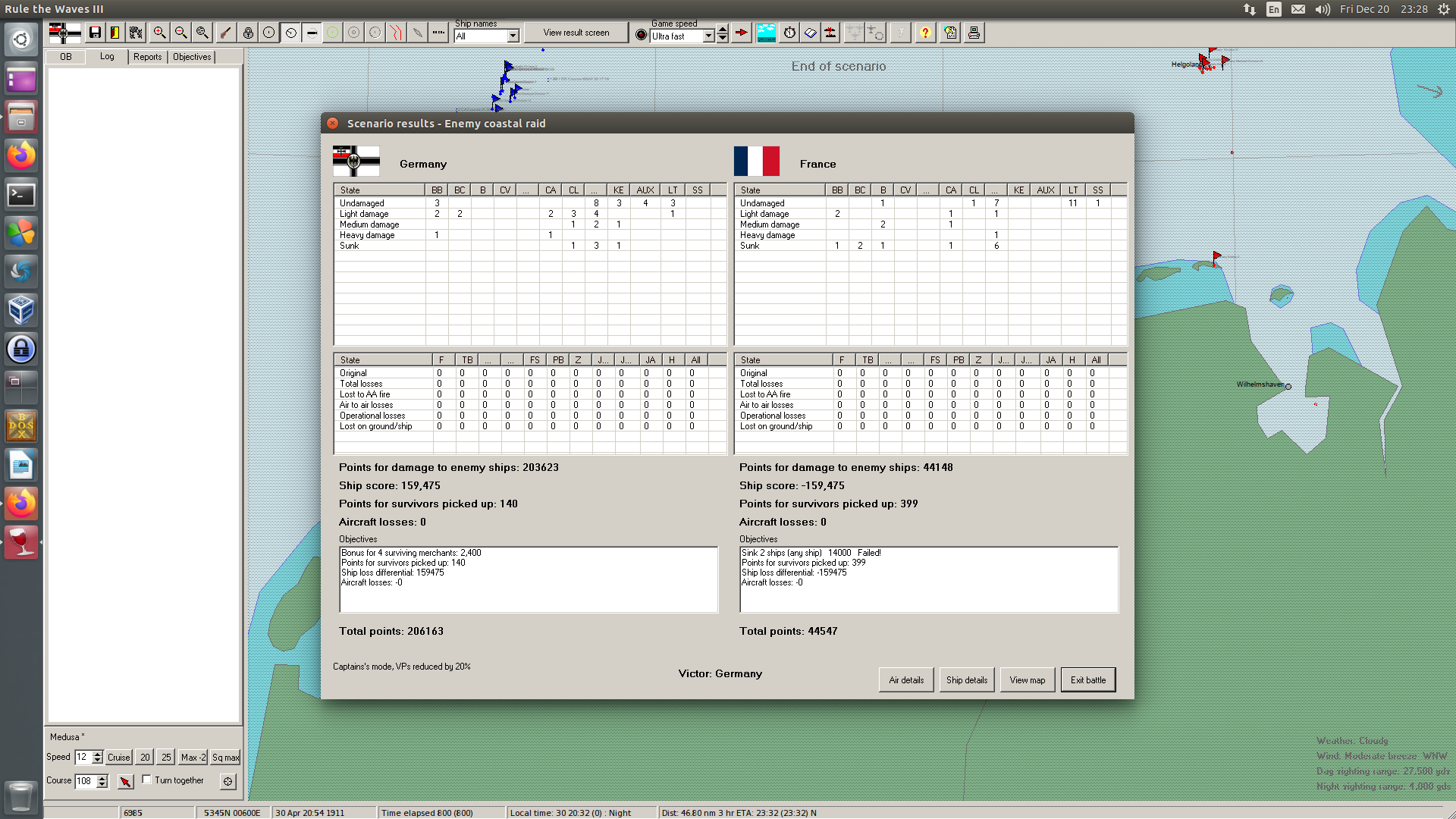
Task: Click the View map button
Action: point(1028,680)
